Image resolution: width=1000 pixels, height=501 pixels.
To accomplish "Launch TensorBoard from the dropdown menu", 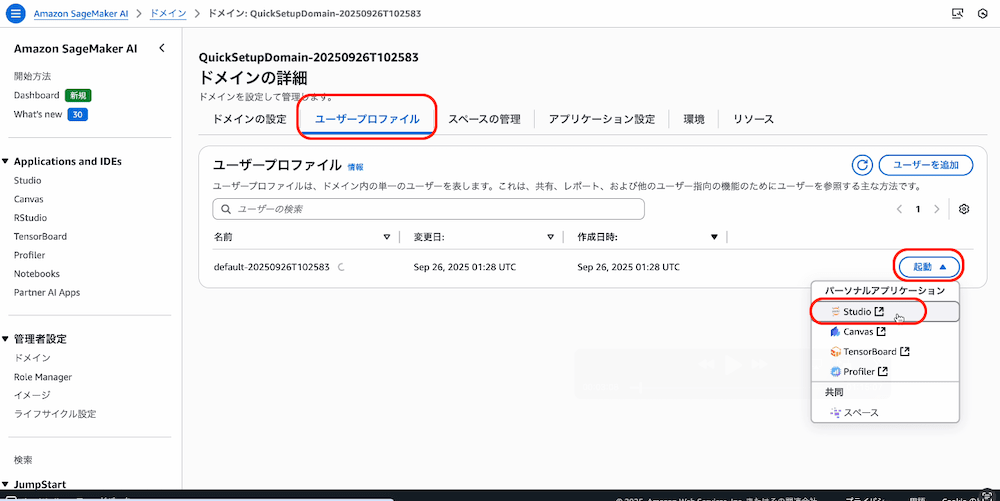I will pyautogui.click(x=885, y=352).
